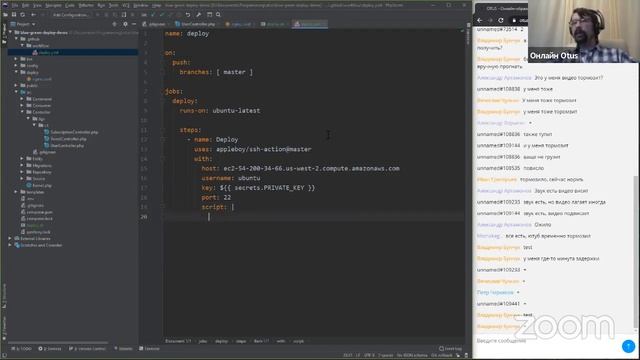The width and height of the screenshot is (640, 360).
Task: Reload the Otus browser page
Action: [x=501, y=20]
